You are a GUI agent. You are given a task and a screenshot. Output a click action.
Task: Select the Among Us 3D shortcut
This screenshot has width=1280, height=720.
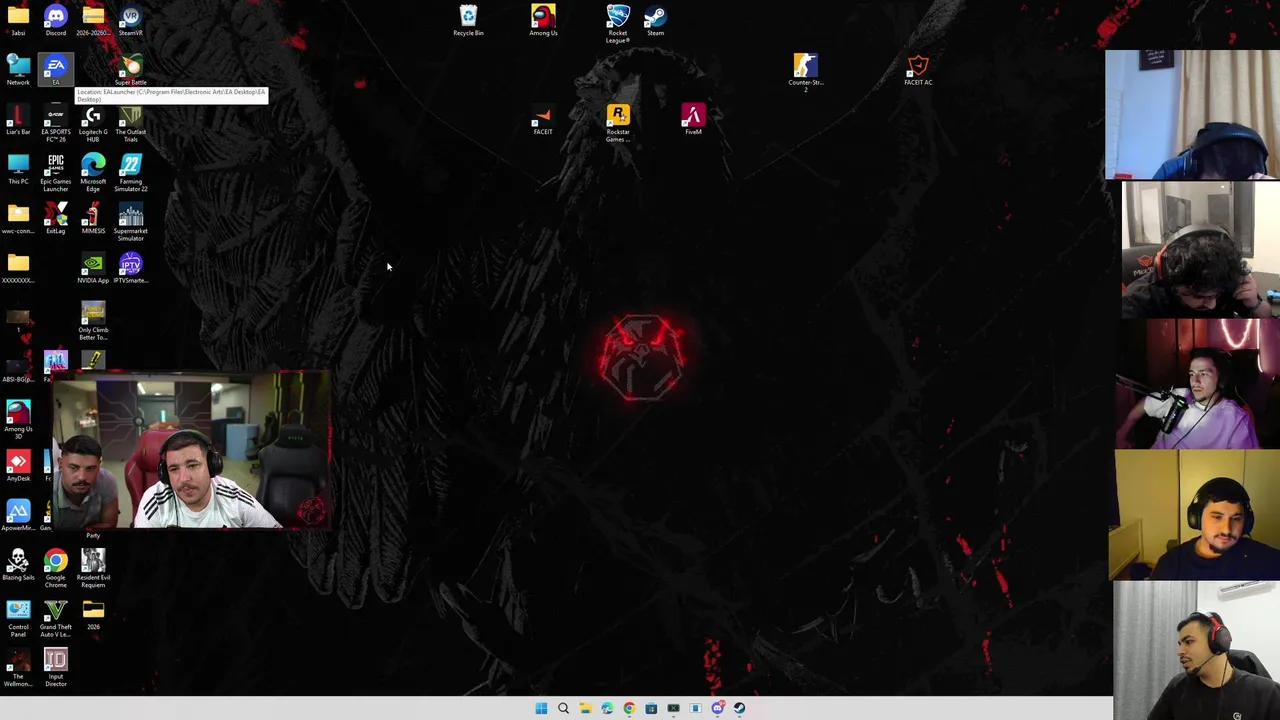18,420
